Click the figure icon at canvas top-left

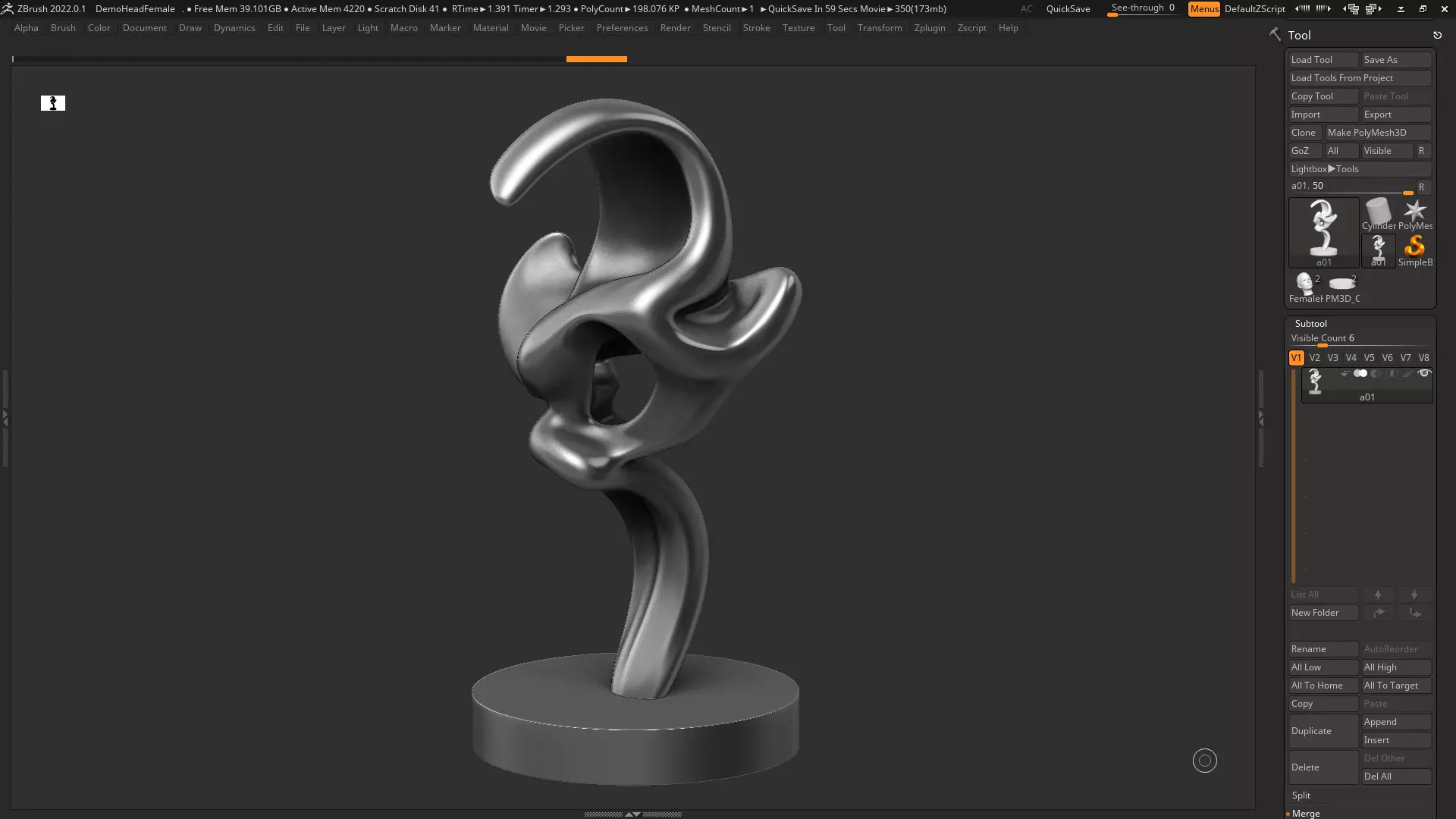(x=53, y=103)
